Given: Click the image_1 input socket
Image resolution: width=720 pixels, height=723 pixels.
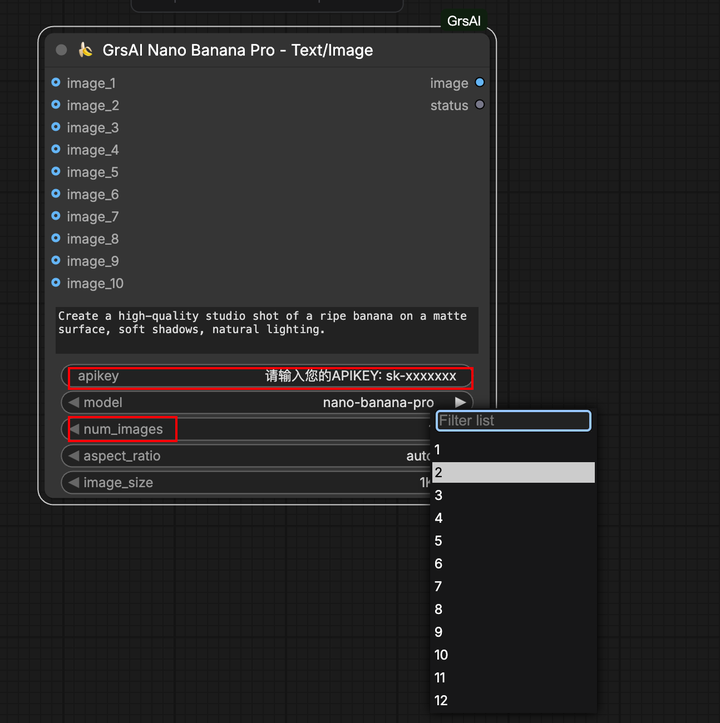Looking at the screenshot, I should pyautogui.click(x=56, y=83).
